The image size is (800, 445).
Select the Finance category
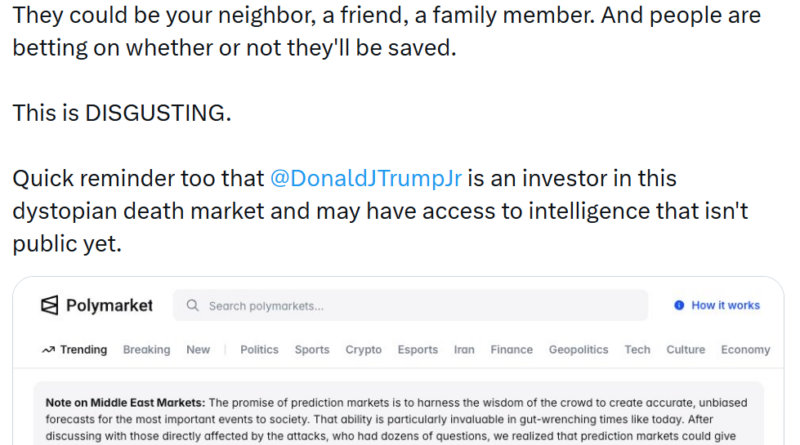[x=511, y=350]
